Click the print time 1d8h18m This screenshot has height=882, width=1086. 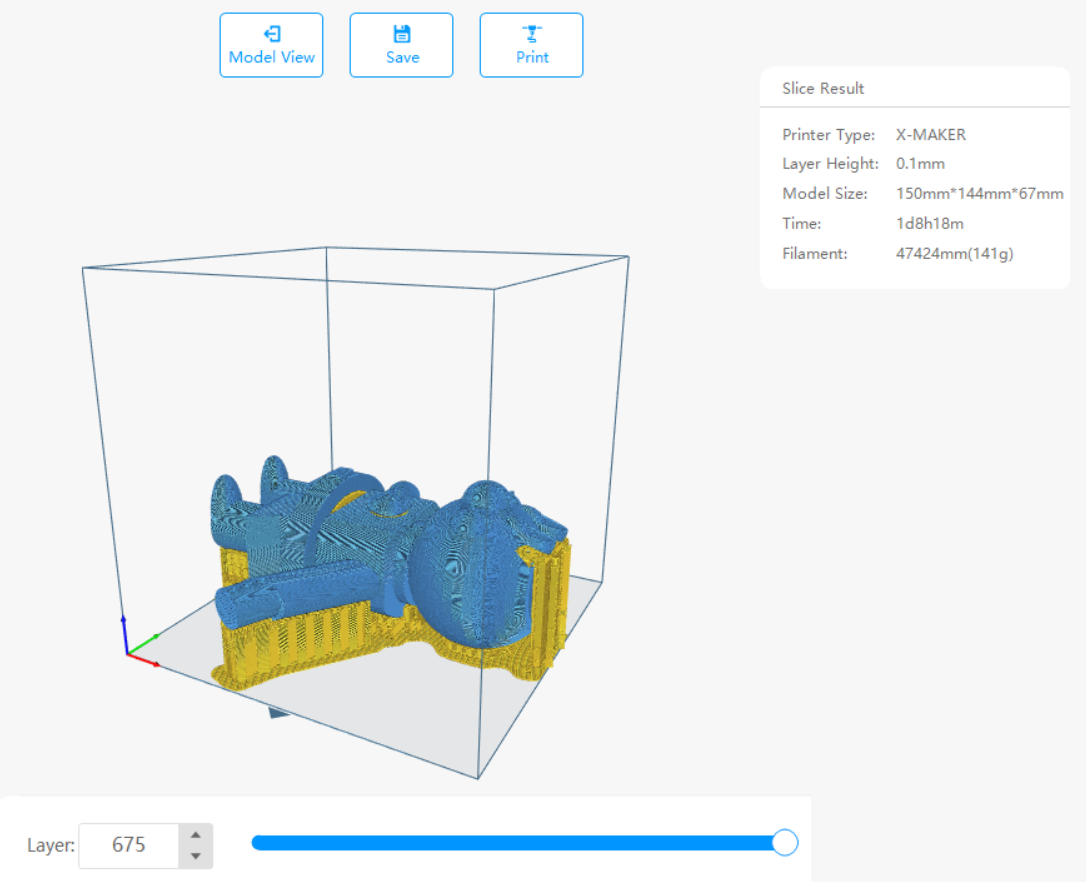929,224
